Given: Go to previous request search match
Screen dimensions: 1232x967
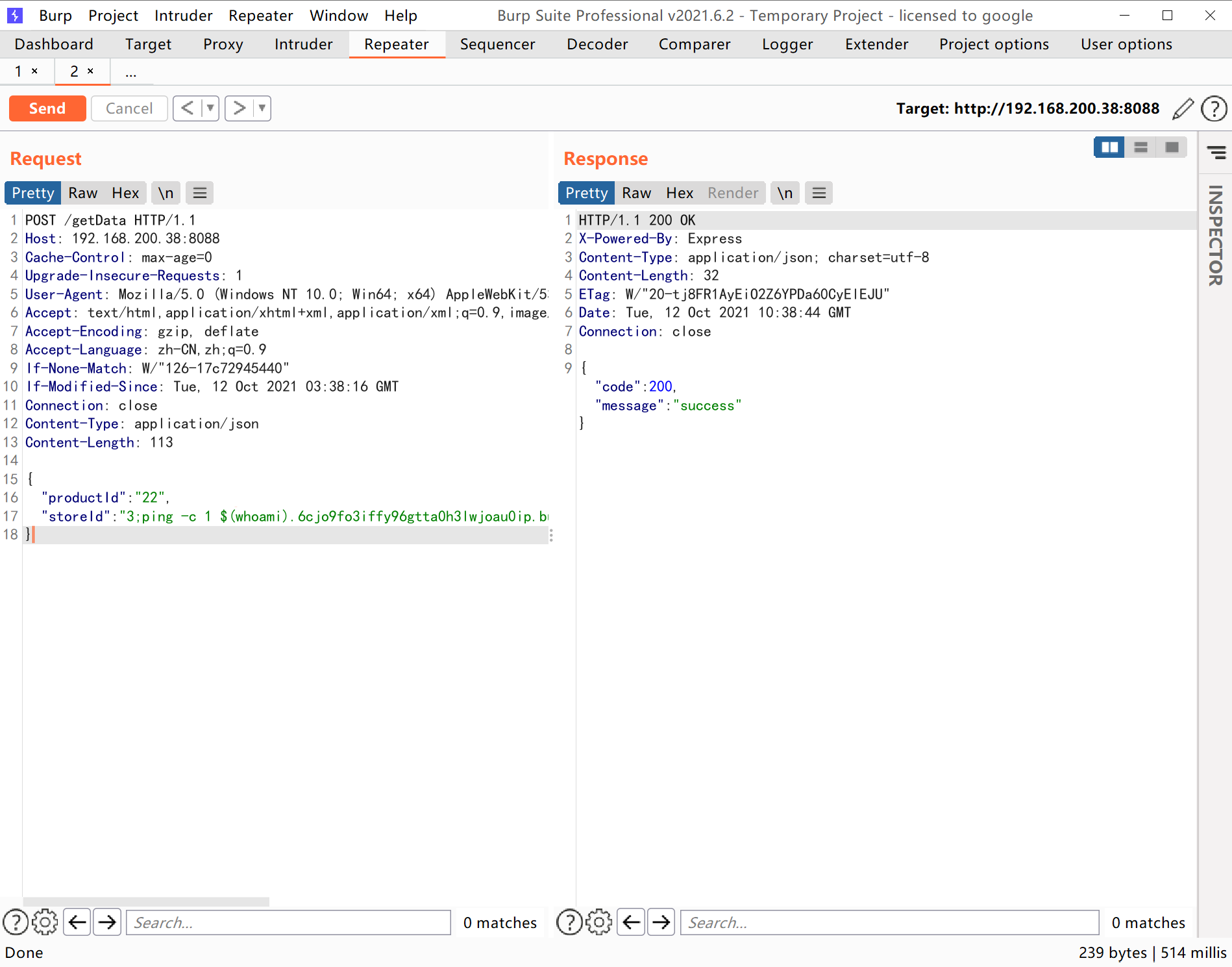Looking at the screenshot, I should coord(77,922).
